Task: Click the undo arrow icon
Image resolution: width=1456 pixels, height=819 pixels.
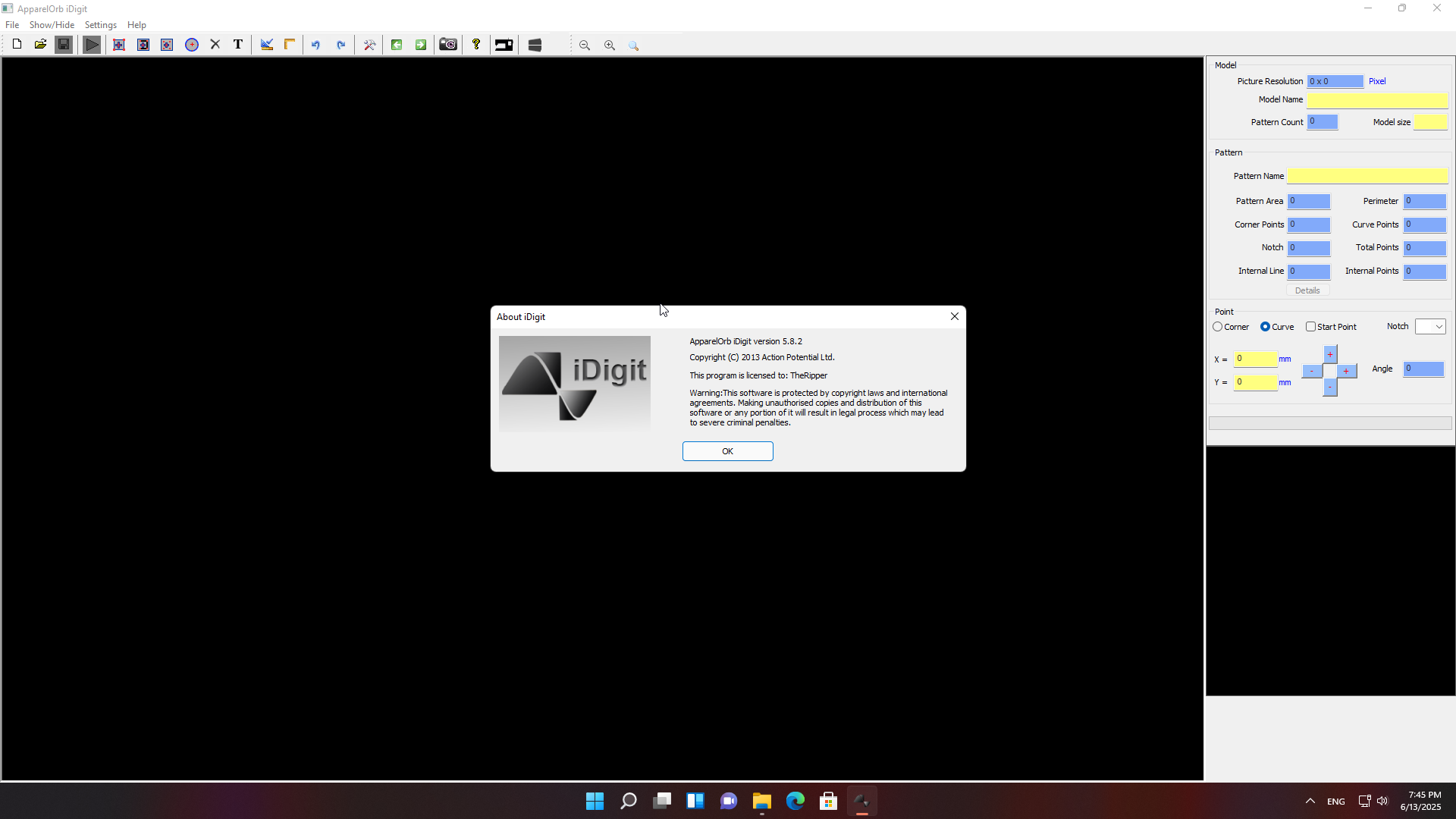Action: (x=315, y=45)
